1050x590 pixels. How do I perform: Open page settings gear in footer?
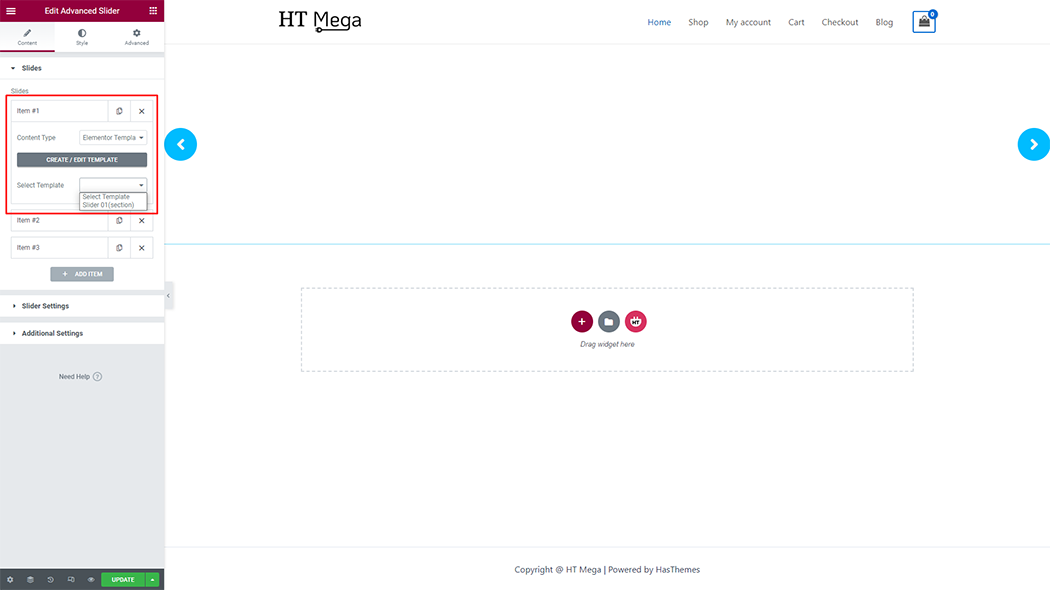coord(10,580)
